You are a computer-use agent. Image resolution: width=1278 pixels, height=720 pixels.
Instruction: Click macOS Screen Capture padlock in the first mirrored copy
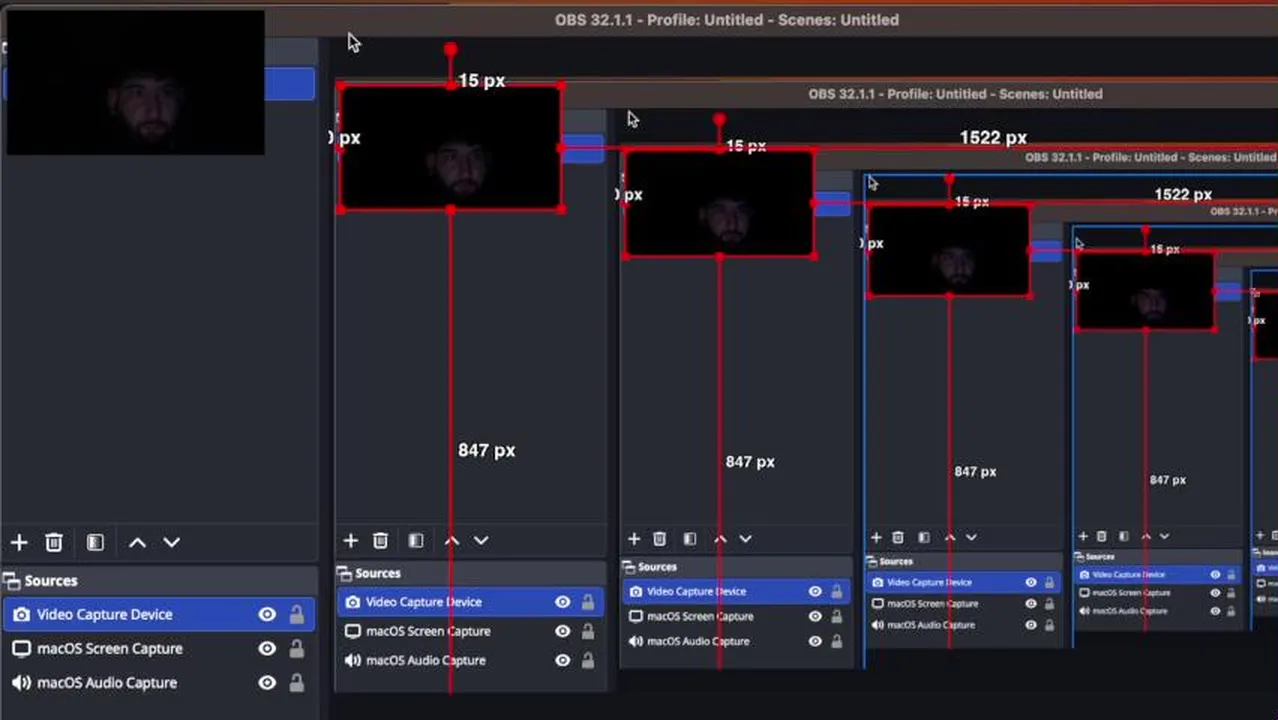click(588, 631)
